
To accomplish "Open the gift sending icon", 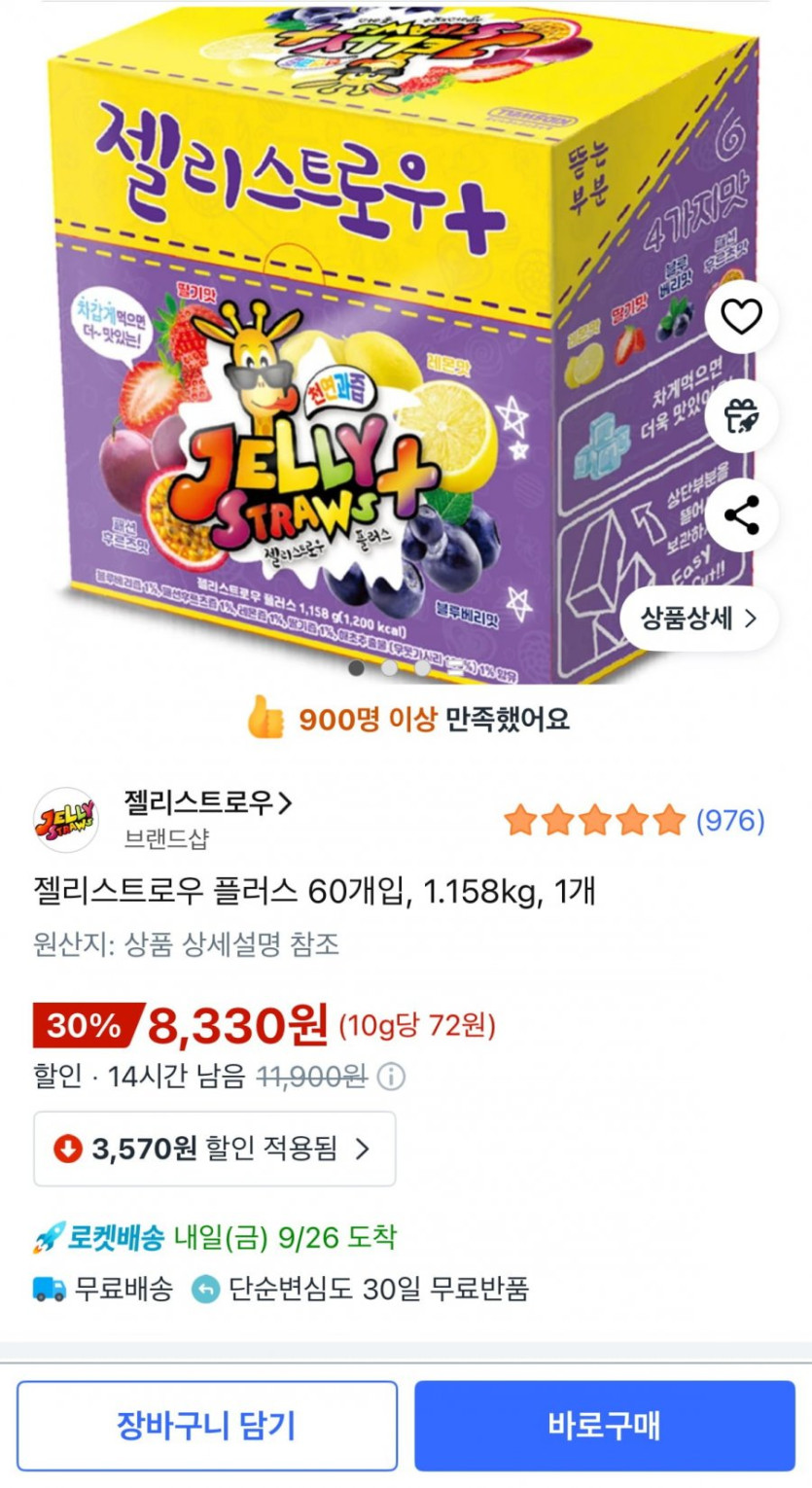I will tap(742, 415).
